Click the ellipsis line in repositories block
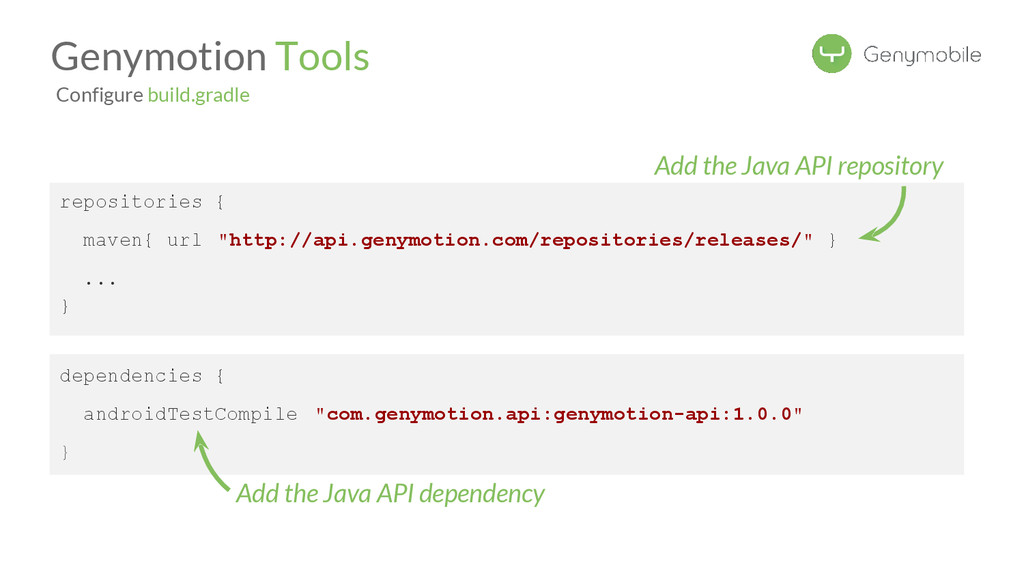This screenshot has width=1024, height=576. tap(100, 281)
